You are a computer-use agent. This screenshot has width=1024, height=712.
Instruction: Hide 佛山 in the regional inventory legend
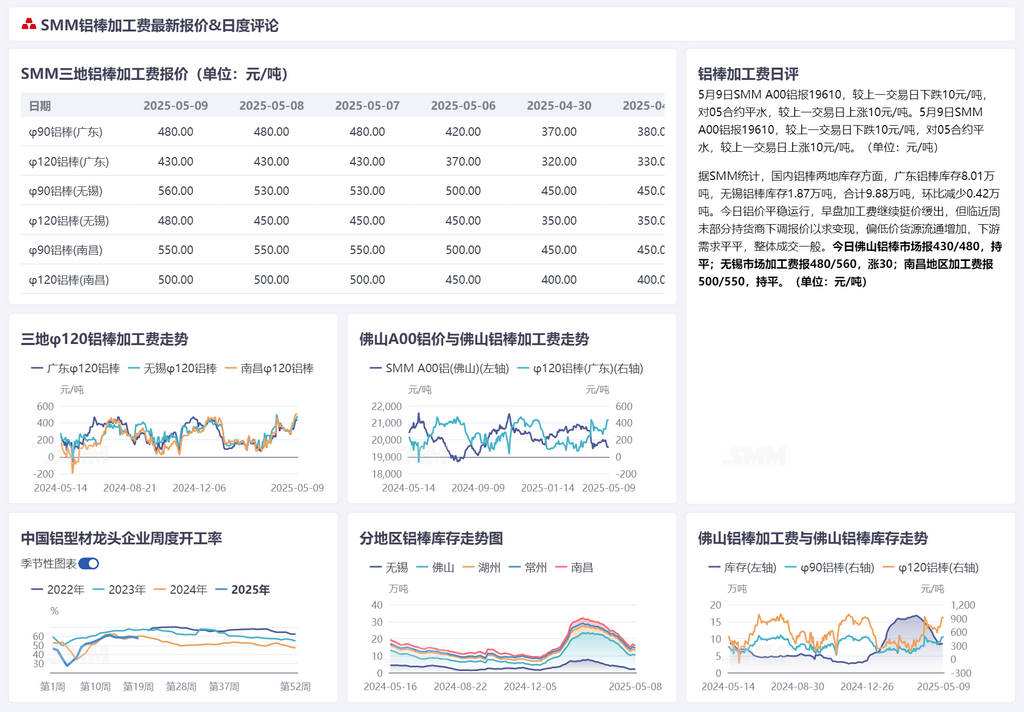(436, 568)
